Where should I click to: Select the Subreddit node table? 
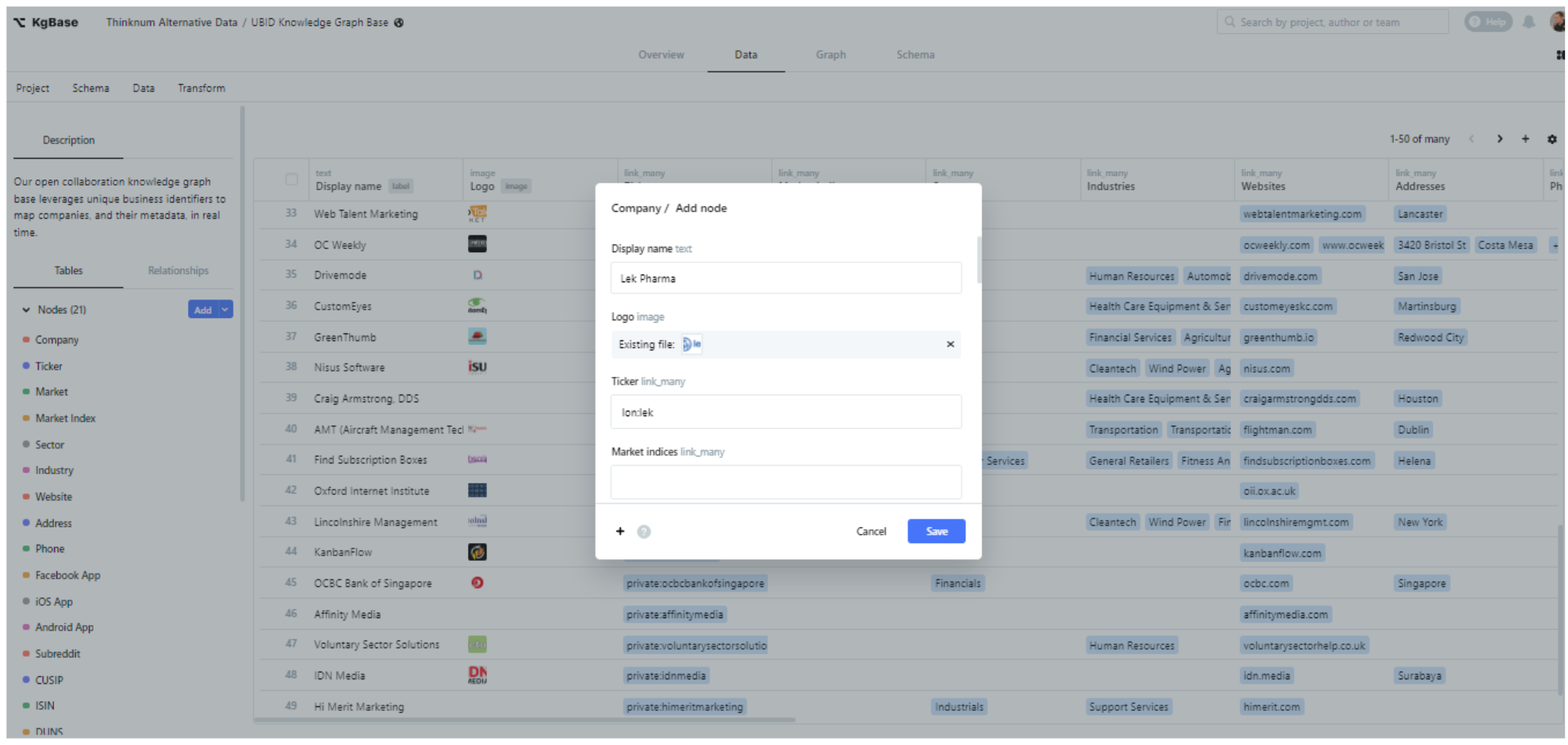[x=57, y=654]
